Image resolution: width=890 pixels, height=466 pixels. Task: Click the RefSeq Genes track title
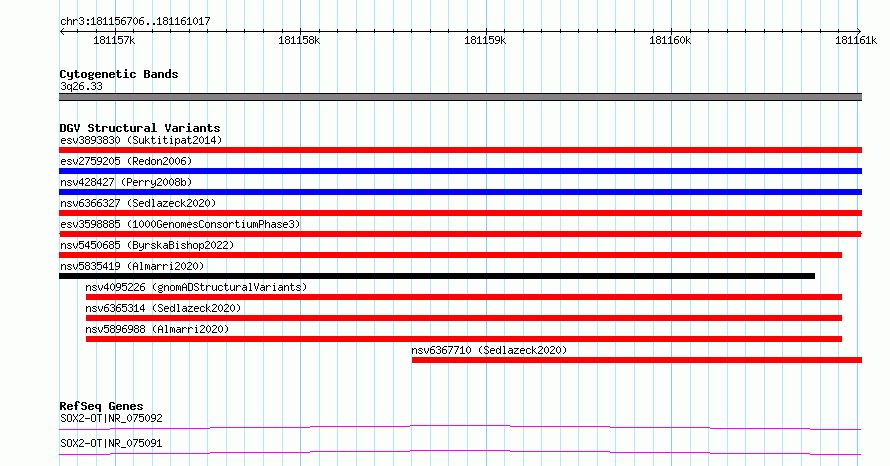[x=102, y=406]
